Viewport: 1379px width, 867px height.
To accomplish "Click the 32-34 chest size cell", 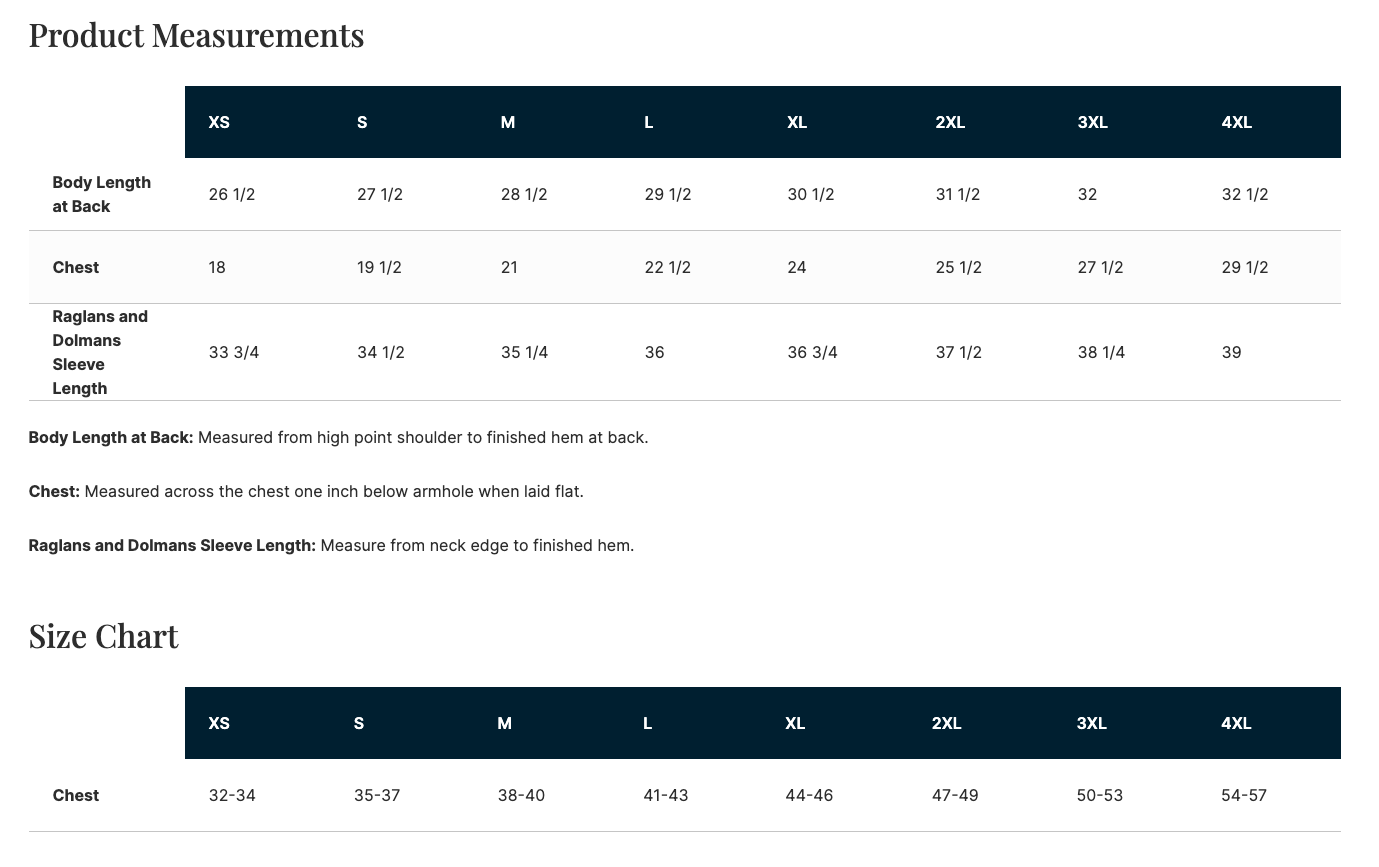I will click(x=232, y=795).
